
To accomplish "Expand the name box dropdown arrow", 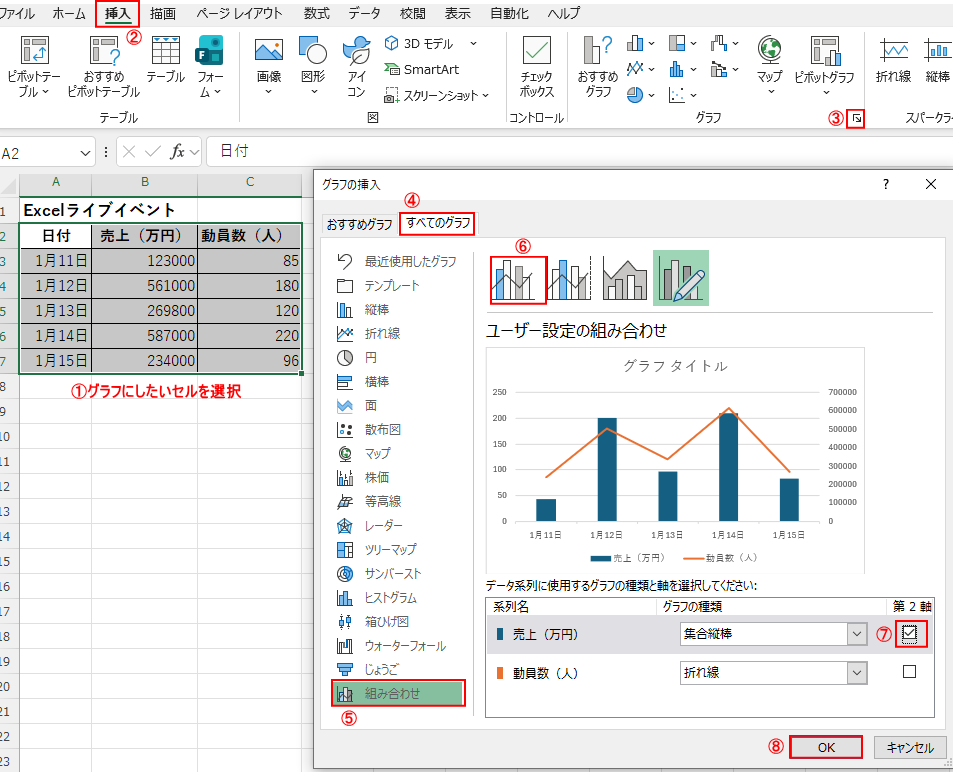I will coord(85,152).
